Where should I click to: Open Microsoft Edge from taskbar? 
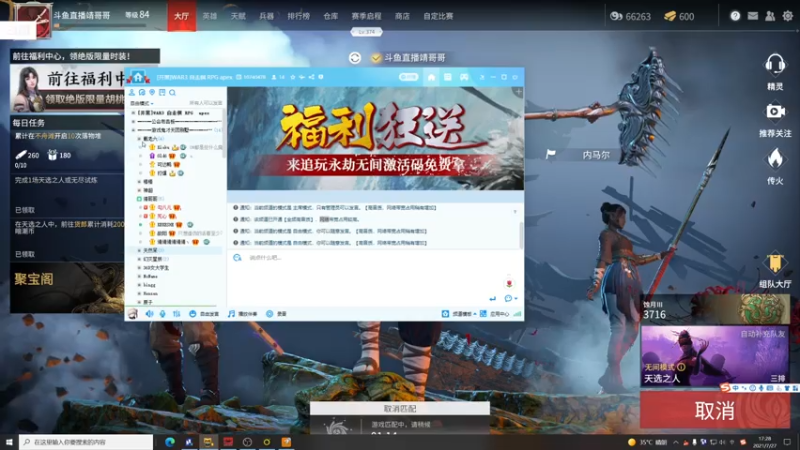[169, 442]
